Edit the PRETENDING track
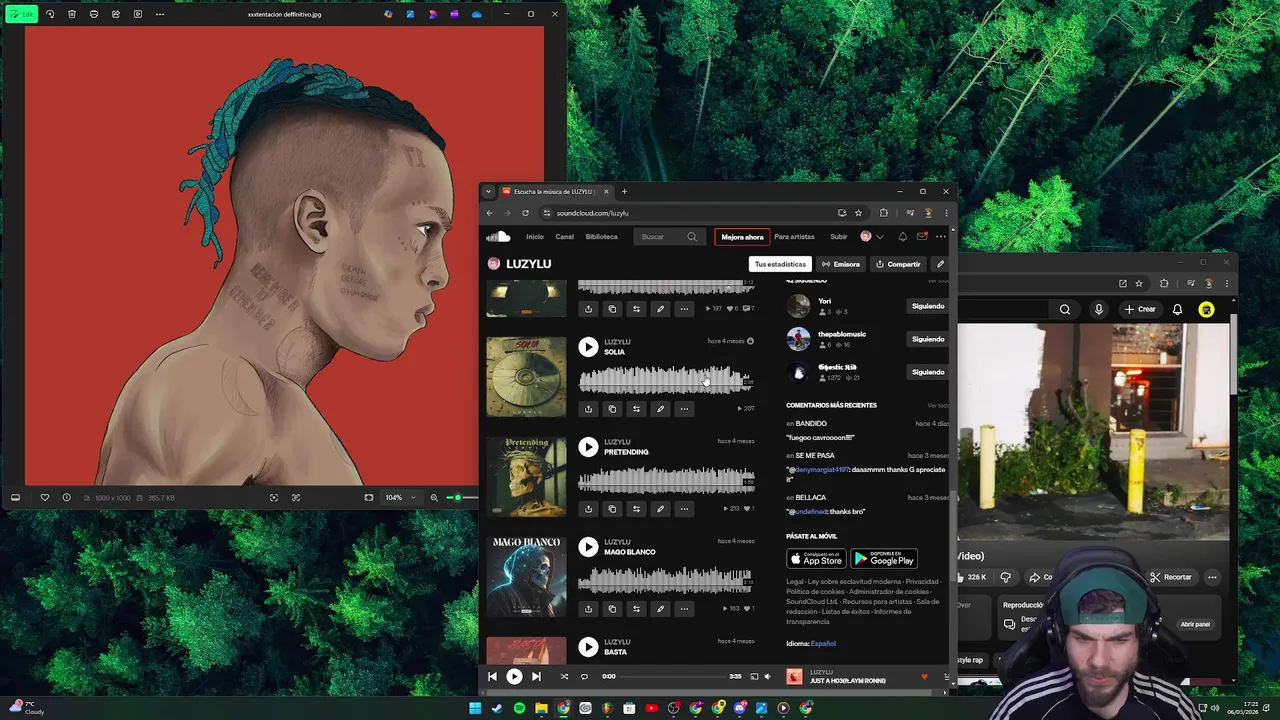Screen dimensions: 1280x720 (660, 509)
